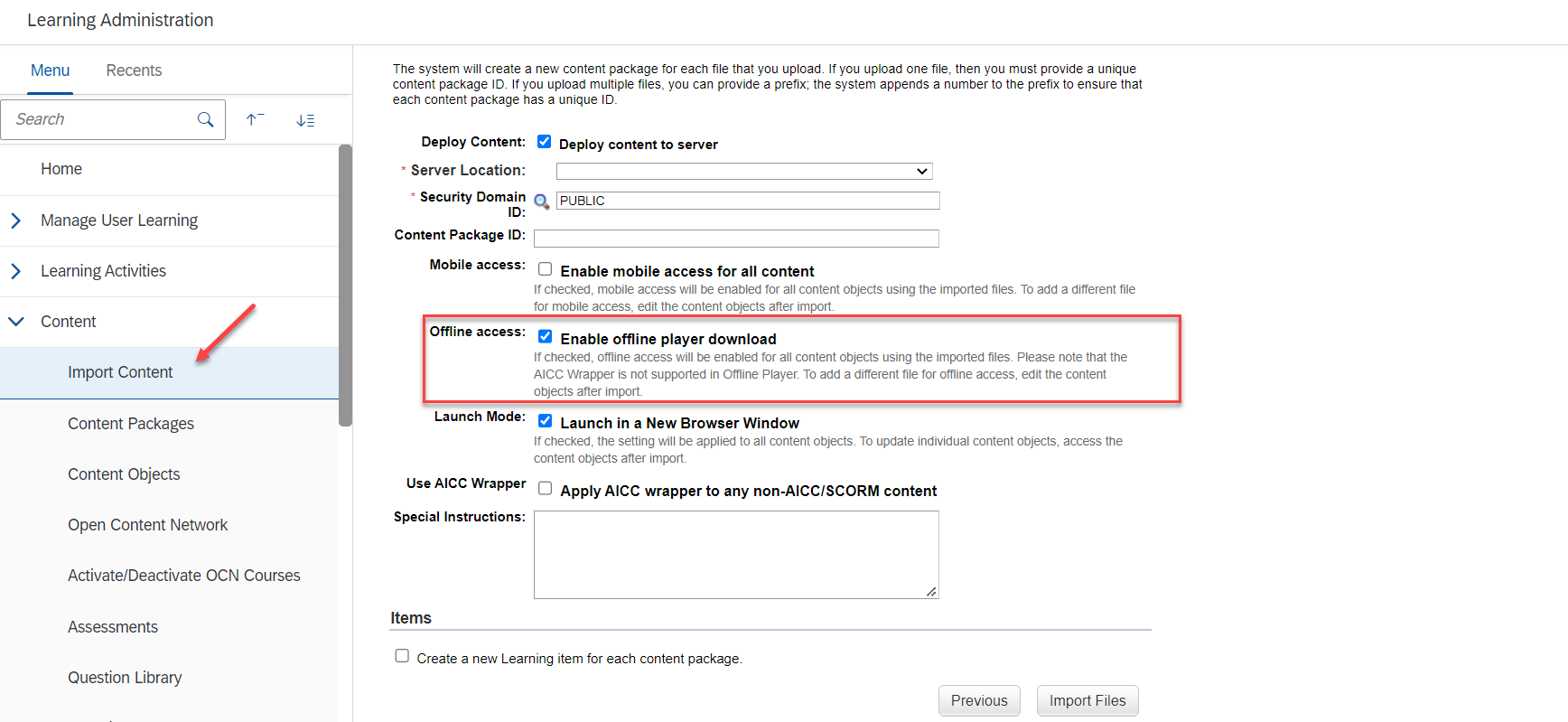The height and width of the screenshot is (722, 1568).
Task: Check Apply AICC wrapper option
Action: tap(545, 488)
